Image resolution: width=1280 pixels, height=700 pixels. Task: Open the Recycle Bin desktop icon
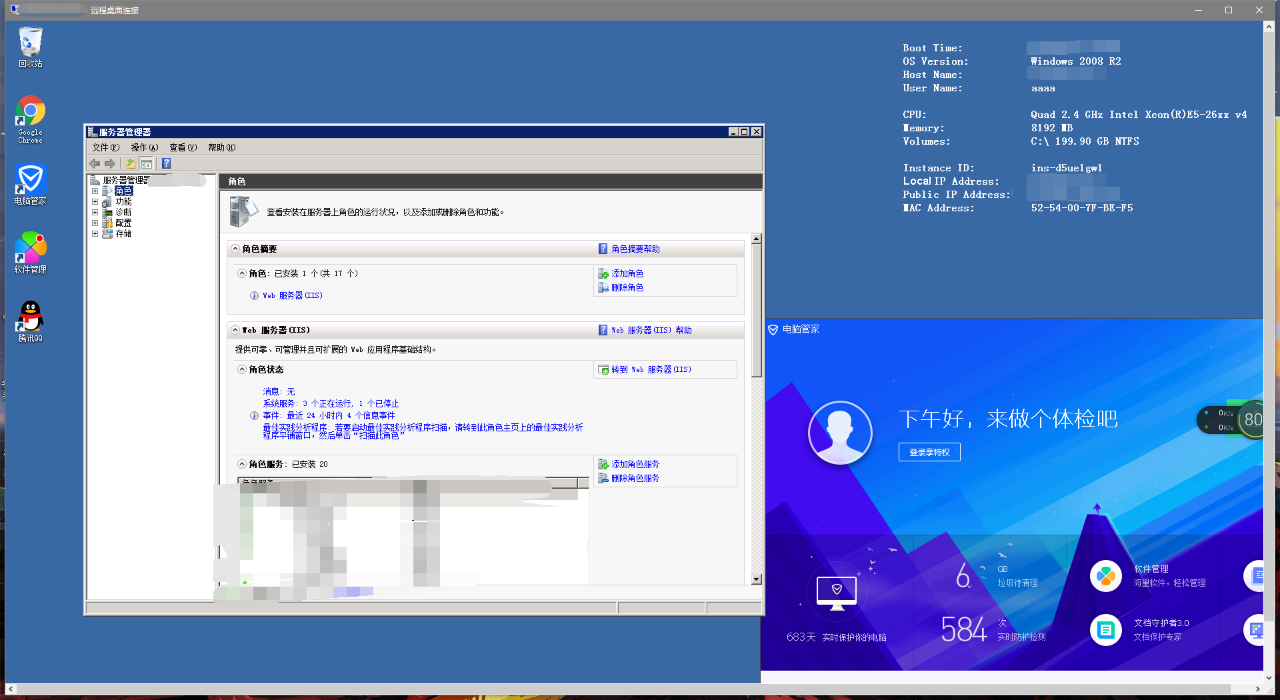(x=30, y=46)
